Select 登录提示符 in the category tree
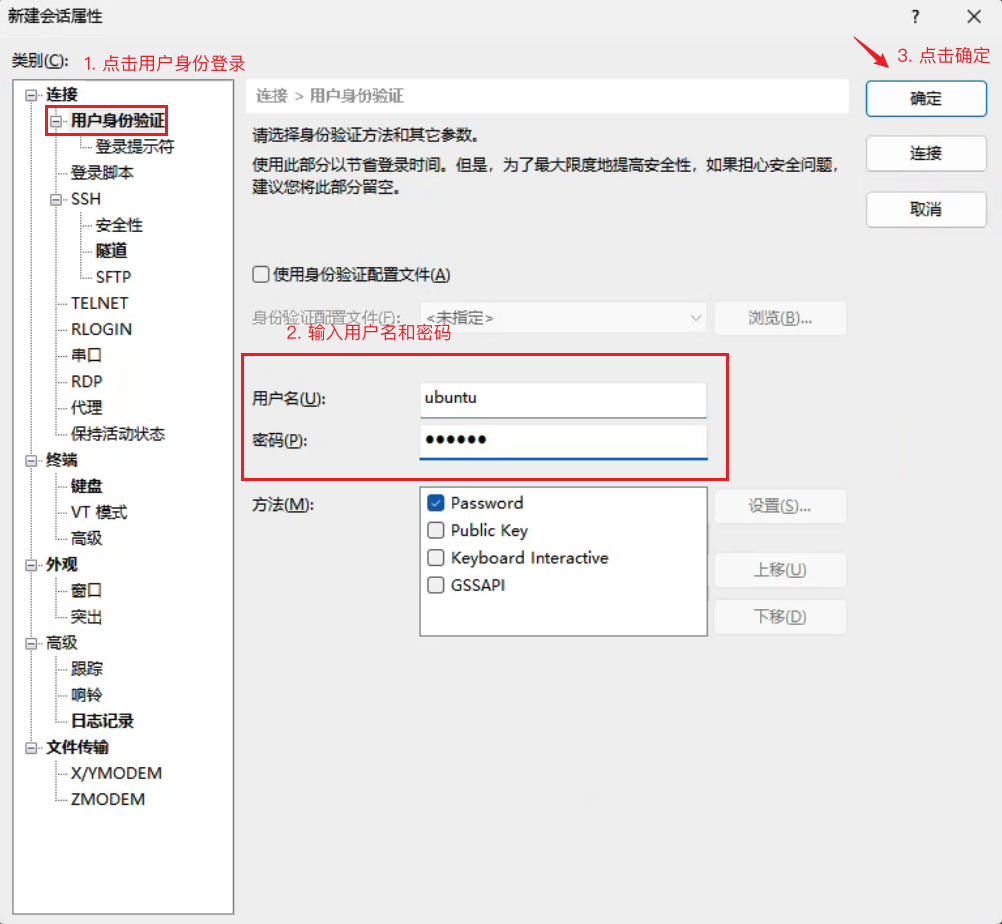Screen dimensions: 1002x924 click(x=135, y=147)
